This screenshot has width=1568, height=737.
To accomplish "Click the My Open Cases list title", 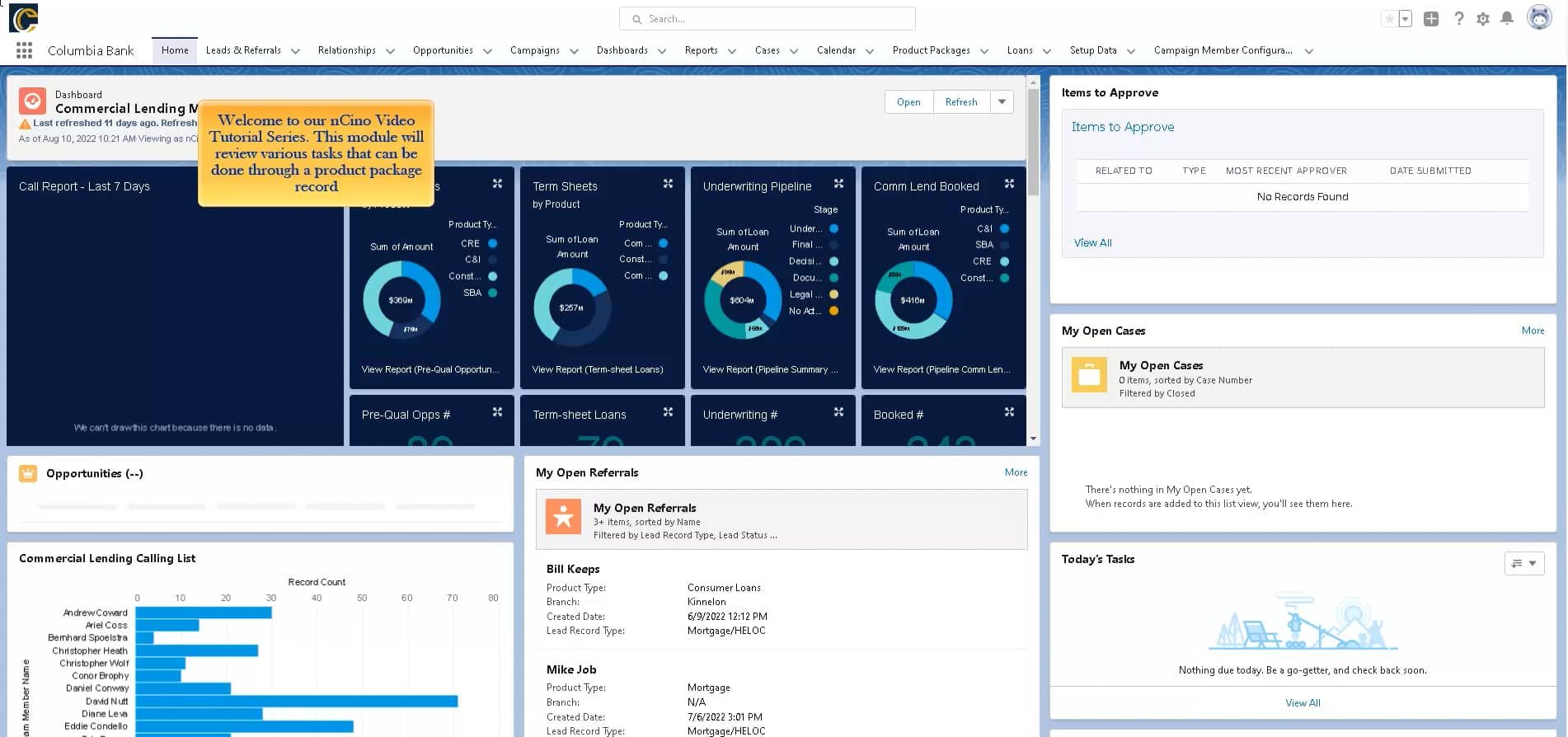I will 1161,365.
